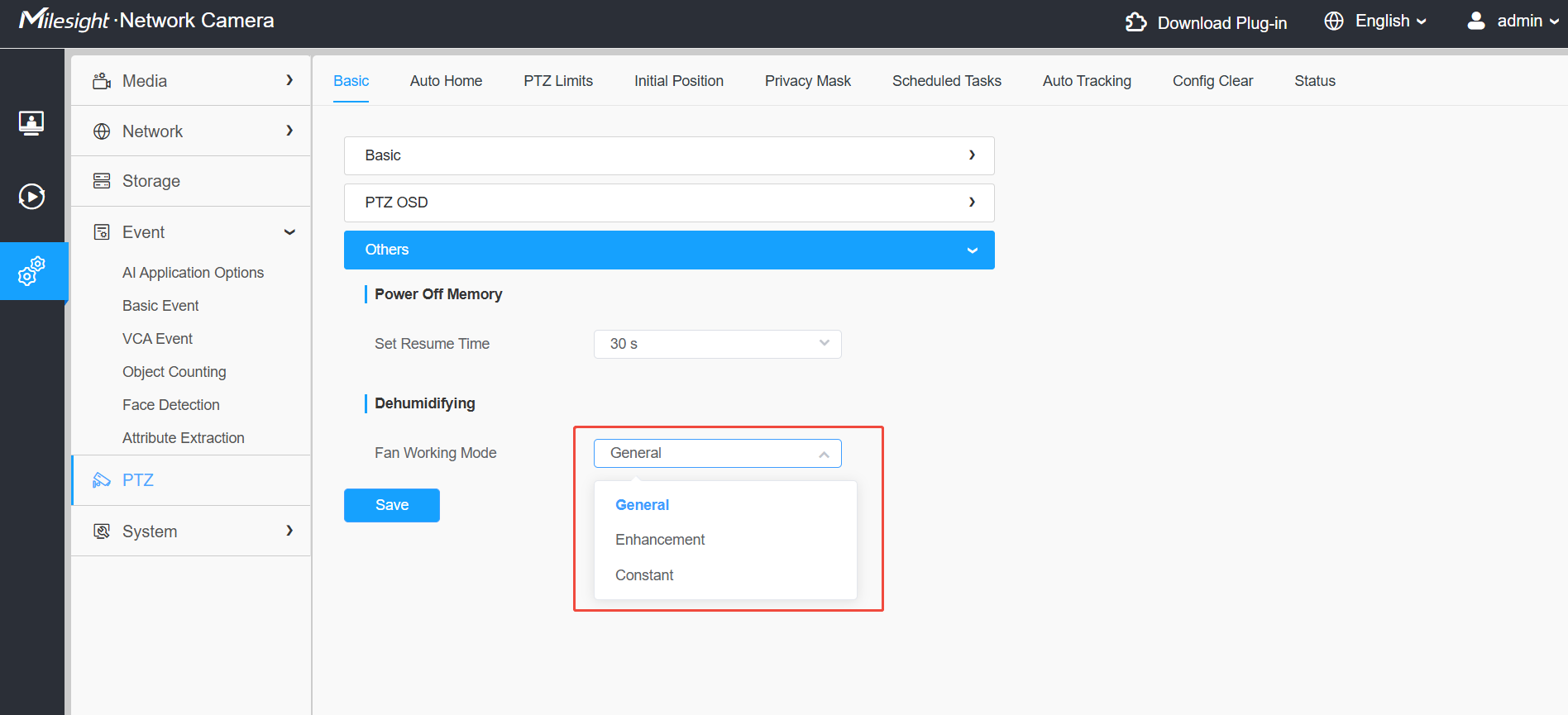Switch to the Auto Home tab
The width and height of the screenshot is (1568, 715).
click(446, 81)
